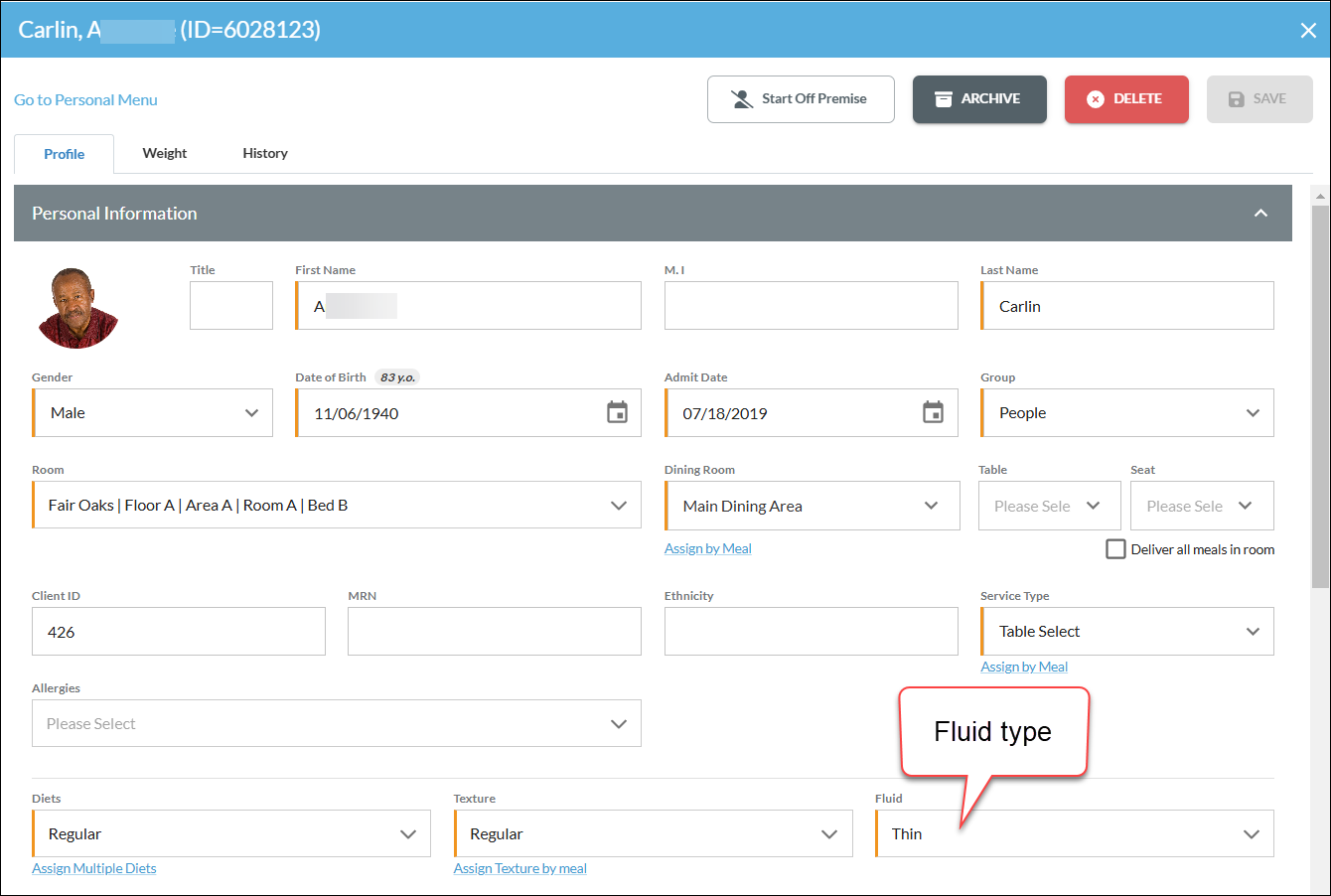Close the resident profile dialog

point(1308,30)
